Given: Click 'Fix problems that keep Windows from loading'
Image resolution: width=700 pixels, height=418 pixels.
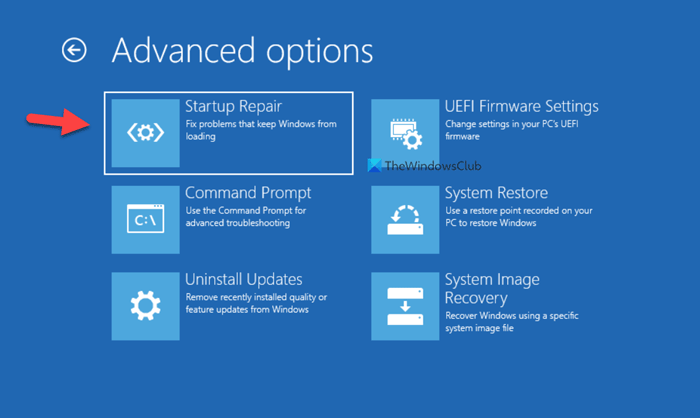Looking at the screenshot, I should tap(261, 130).
